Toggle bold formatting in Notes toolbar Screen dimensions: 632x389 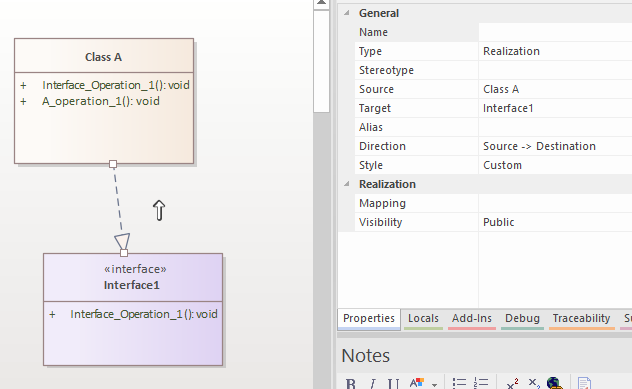pos(351,383)
